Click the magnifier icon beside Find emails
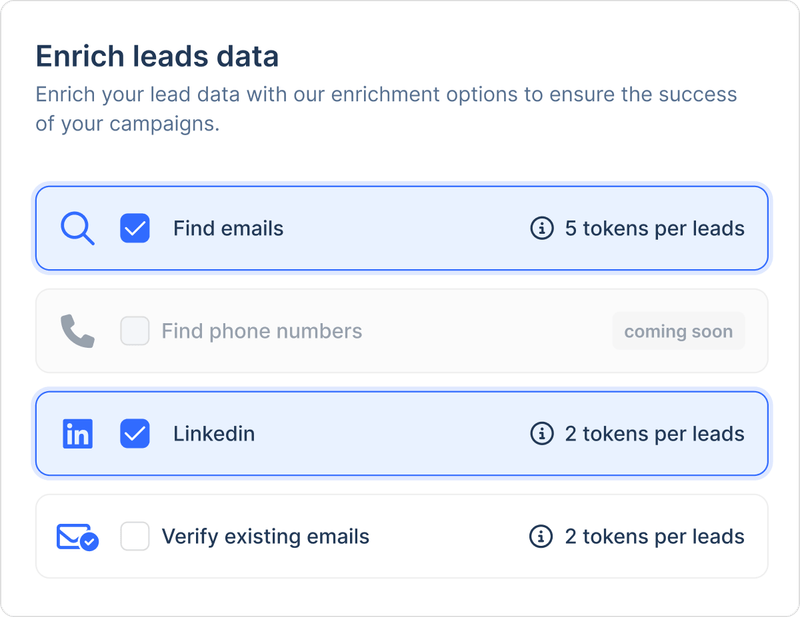Screen dimensions: 800x617 pyautogui.click(x=77, y=229)
